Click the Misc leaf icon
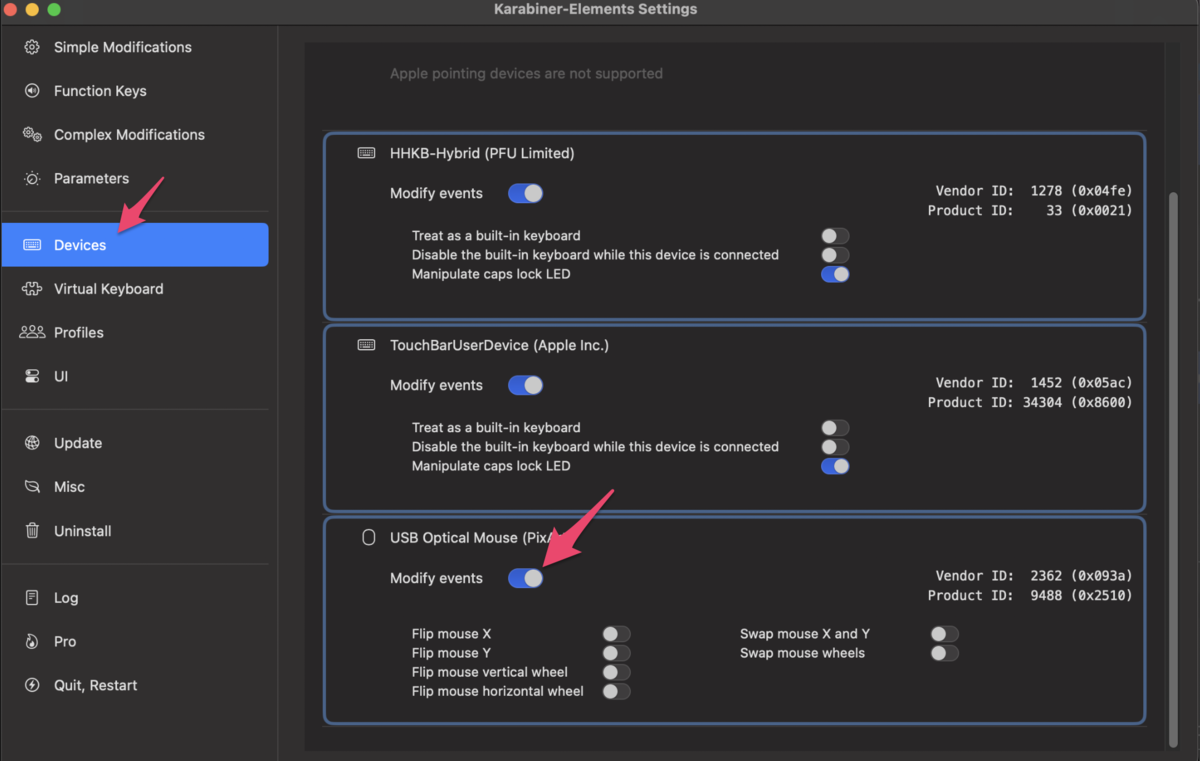 pos(32,487)
